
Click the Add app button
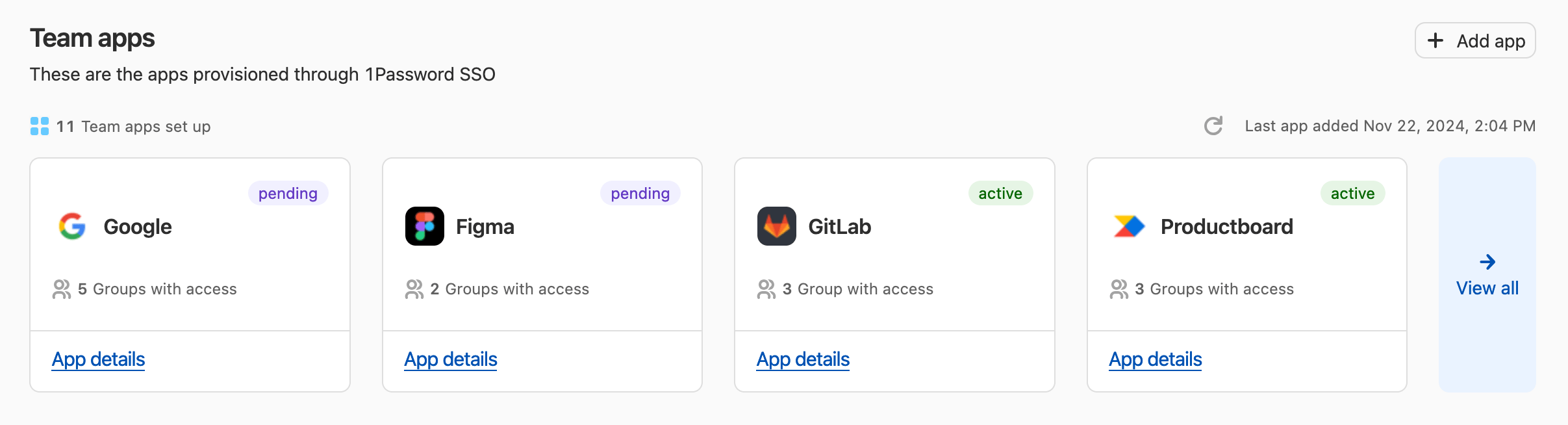(x=1475, y=40)
